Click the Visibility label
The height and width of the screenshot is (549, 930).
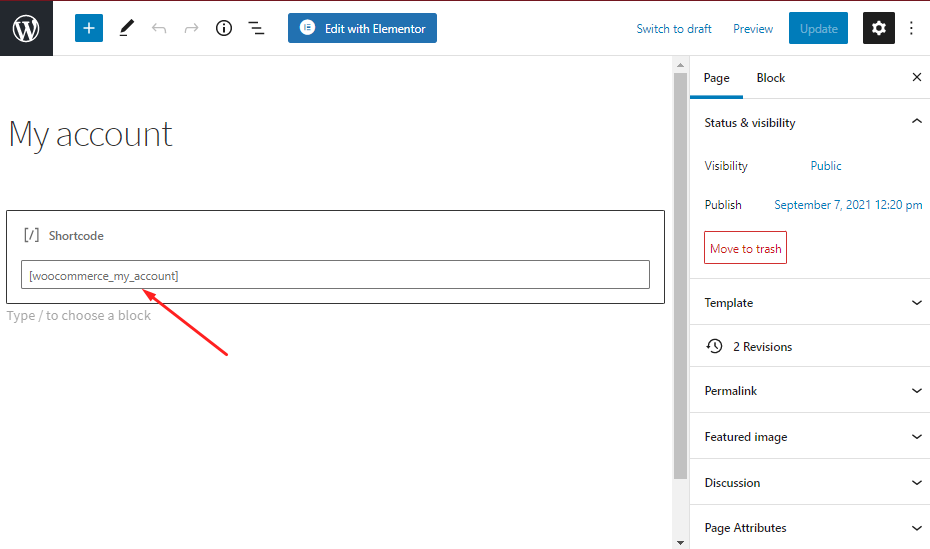[726, 166]
